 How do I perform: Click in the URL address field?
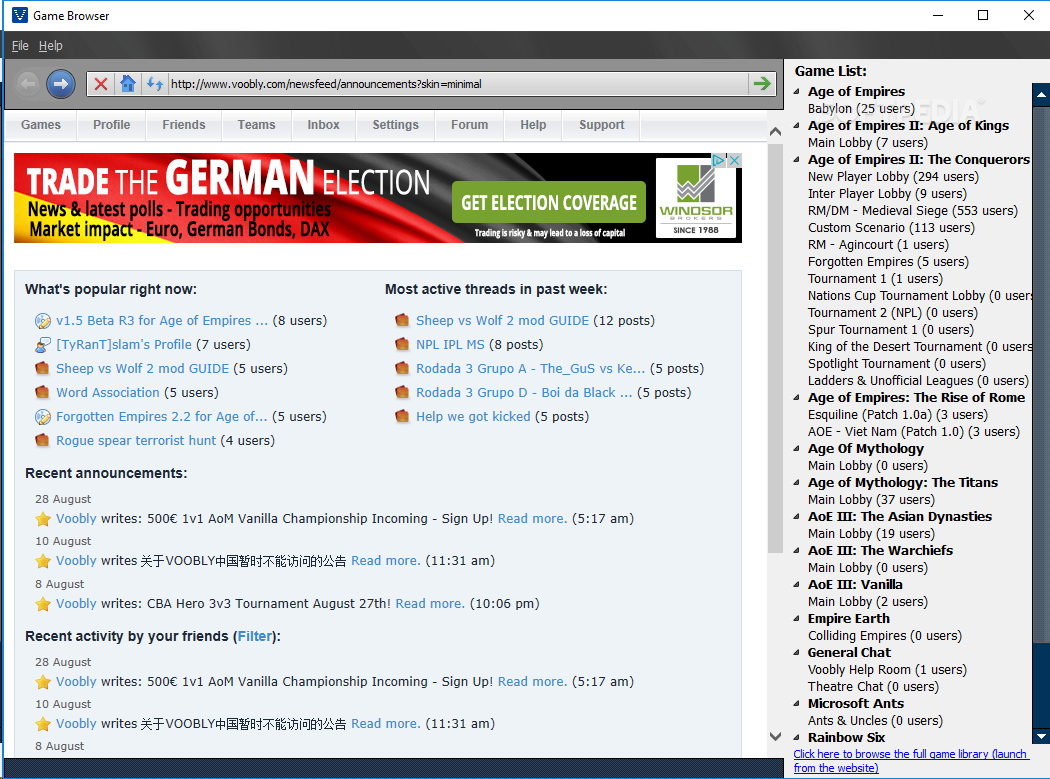(x=458, y=84)
